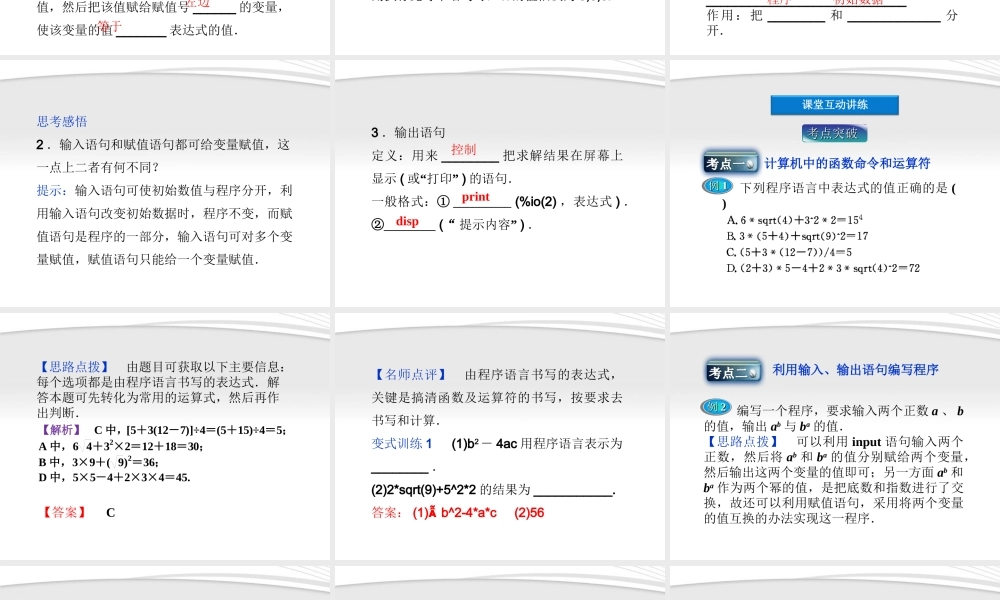Click the red fill-in answer disp

(x=407, y=221)
